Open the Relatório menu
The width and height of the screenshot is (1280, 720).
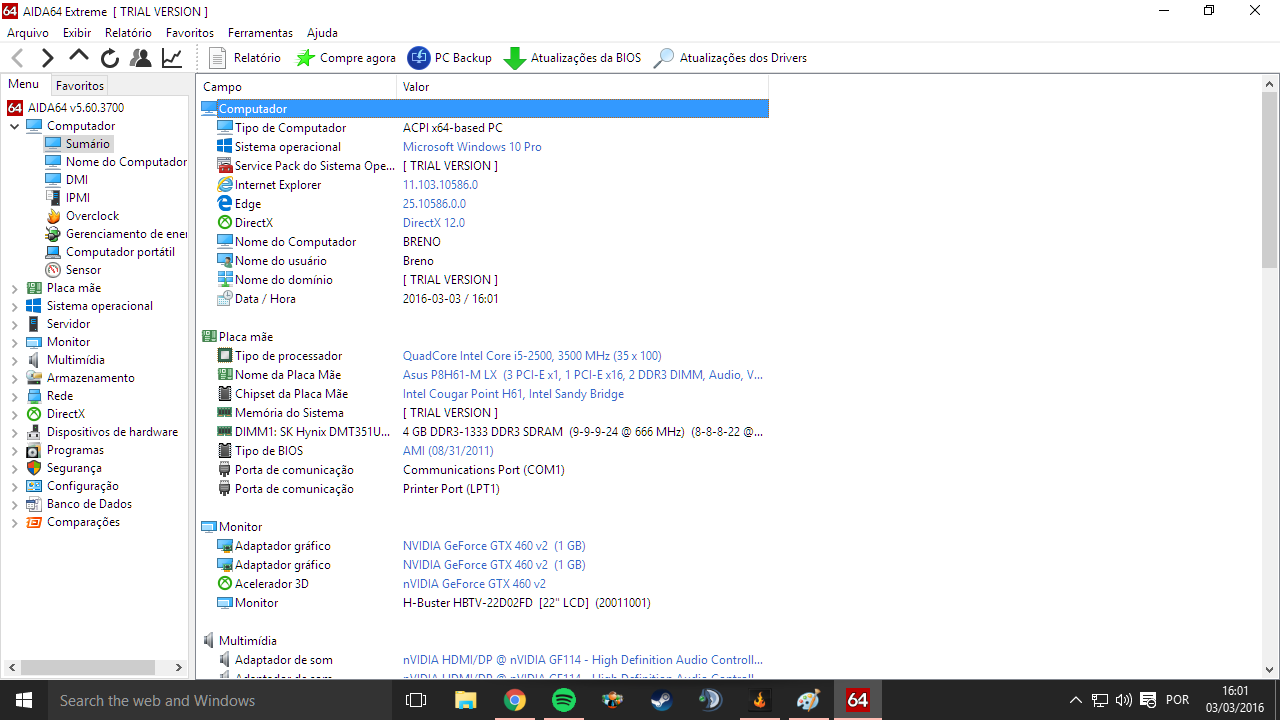128,33
